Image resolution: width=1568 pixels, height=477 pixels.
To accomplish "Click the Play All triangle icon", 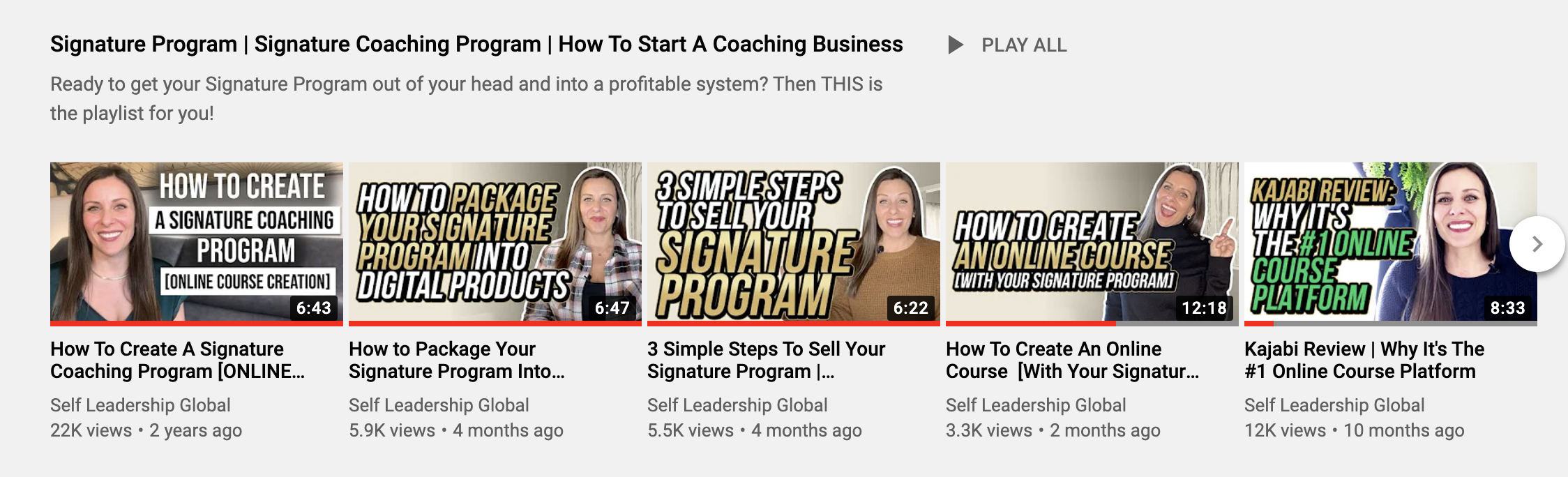I will (956, 45).
